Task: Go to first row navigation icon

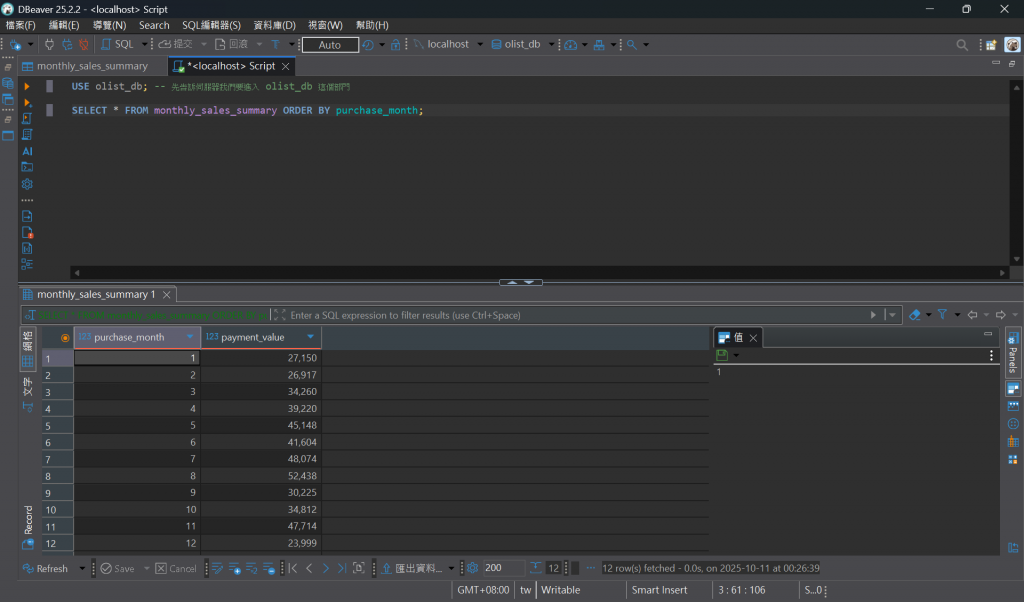Action: point(293,569)
